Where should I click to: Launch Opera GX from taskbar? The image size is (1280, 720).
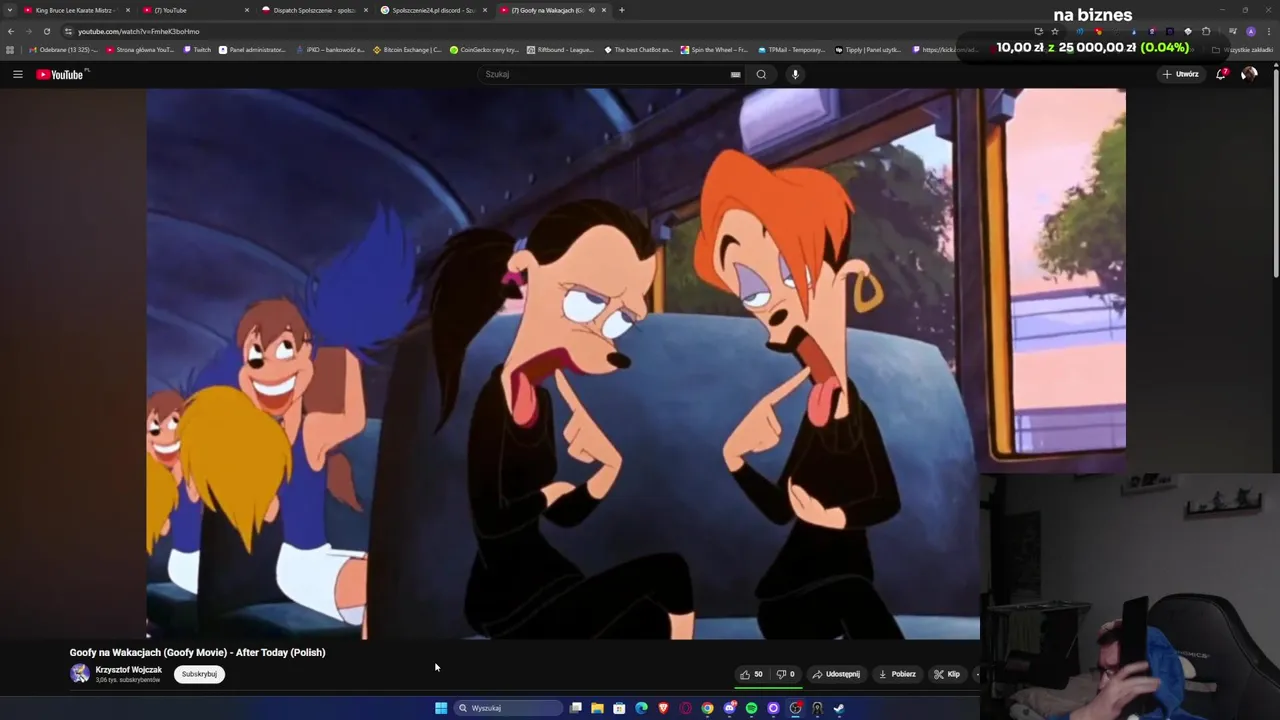click(x=685, y=708)
